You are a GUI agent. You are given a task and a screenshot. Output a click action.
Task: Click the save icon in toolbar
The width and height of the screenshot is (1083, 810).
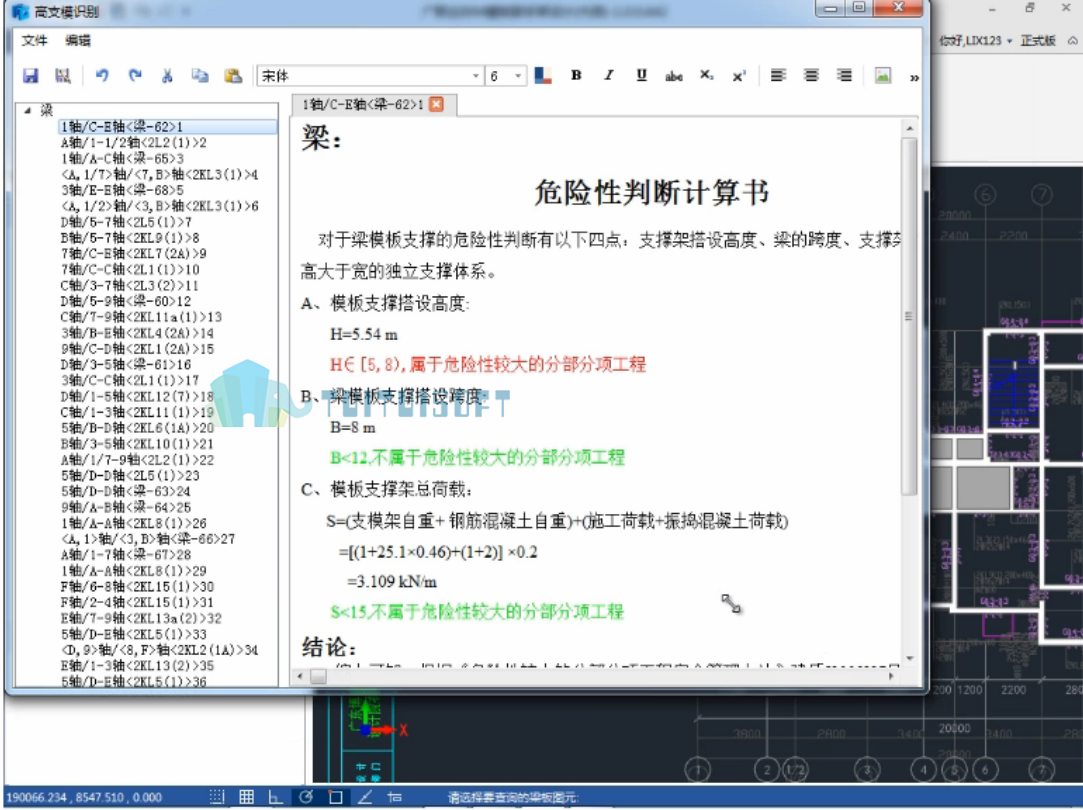[30, 75]
